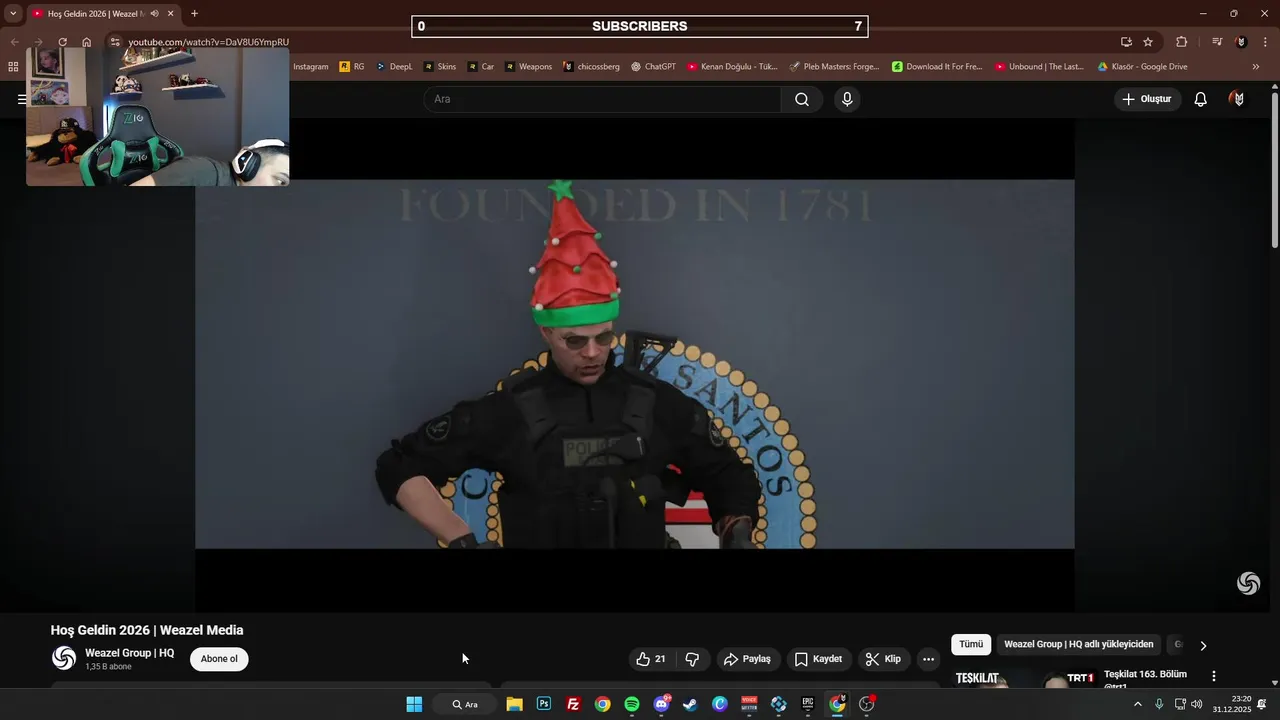Open the Instagram bookmark

click(311, 67)
